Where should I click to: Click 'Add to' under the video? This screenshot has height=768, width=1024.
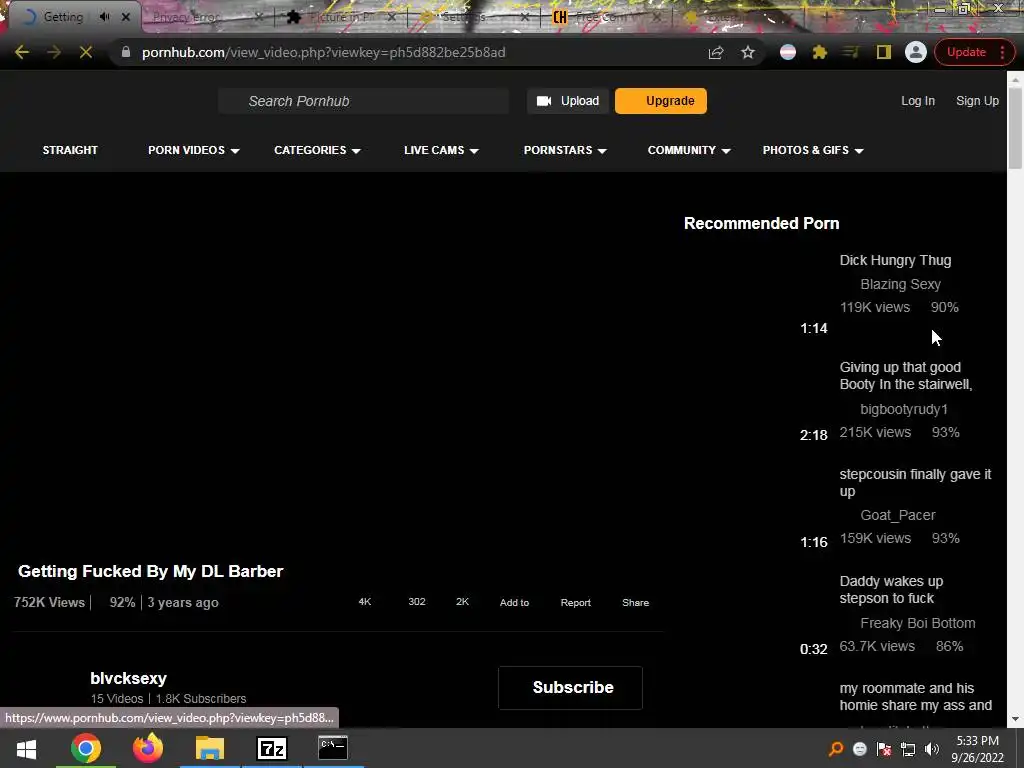515,603
